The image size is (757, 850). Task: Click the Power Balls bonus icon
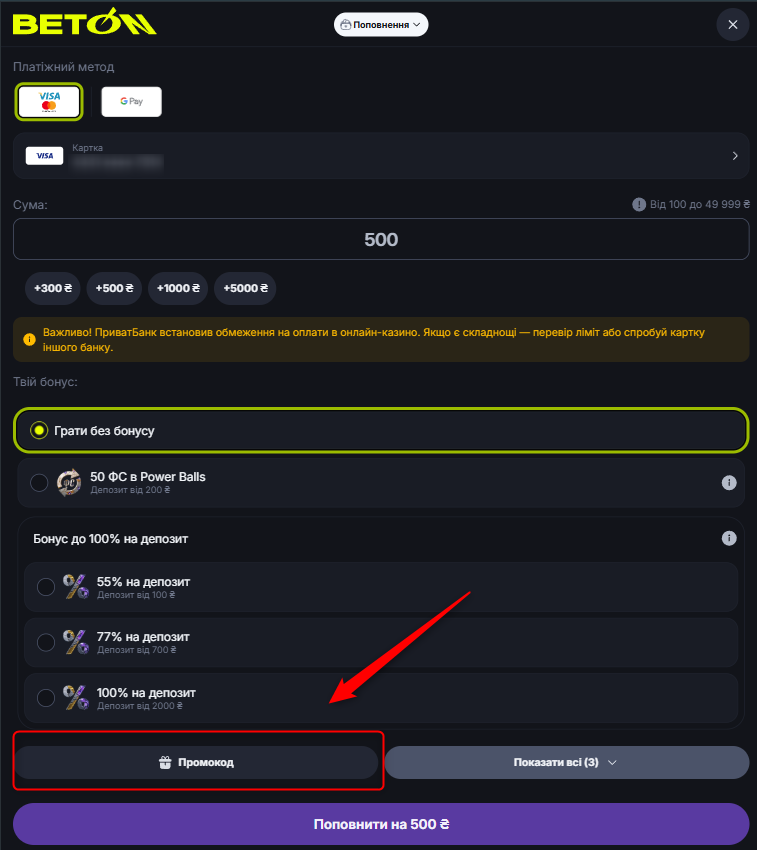pos(69,482)
